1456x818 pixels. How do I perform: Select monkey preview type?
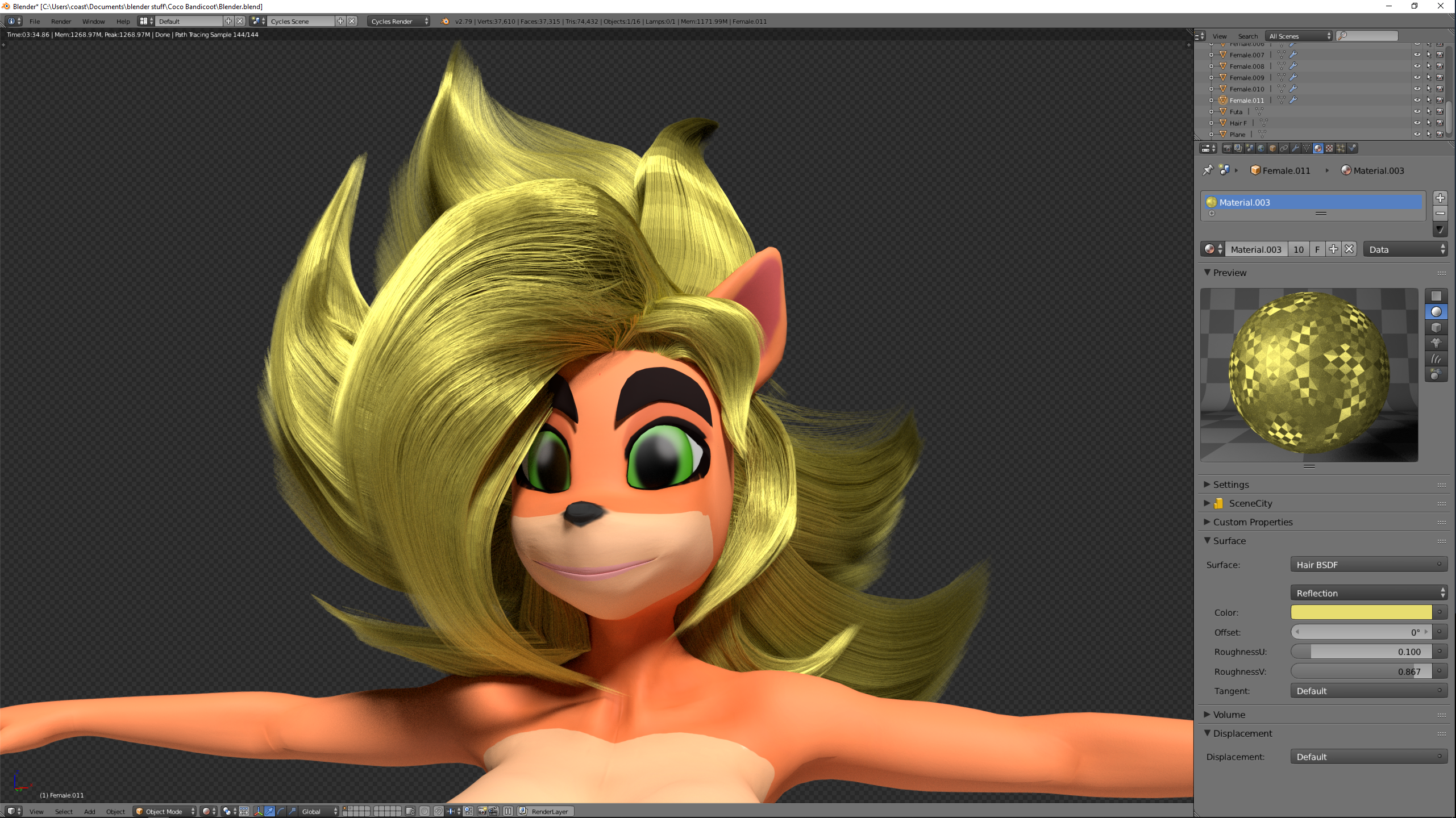pyautogui.click(x=1436, y=343)
